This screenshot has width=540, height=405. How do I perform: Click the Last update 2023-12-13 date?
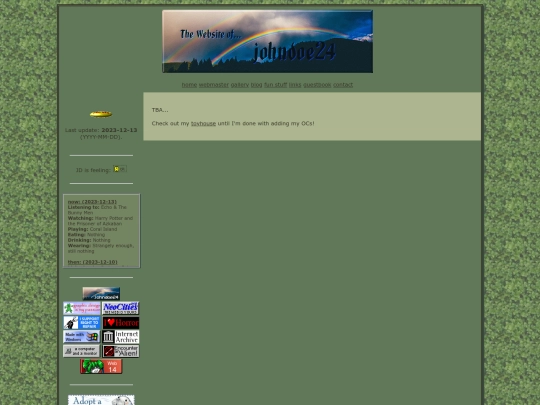click(119, 130)
